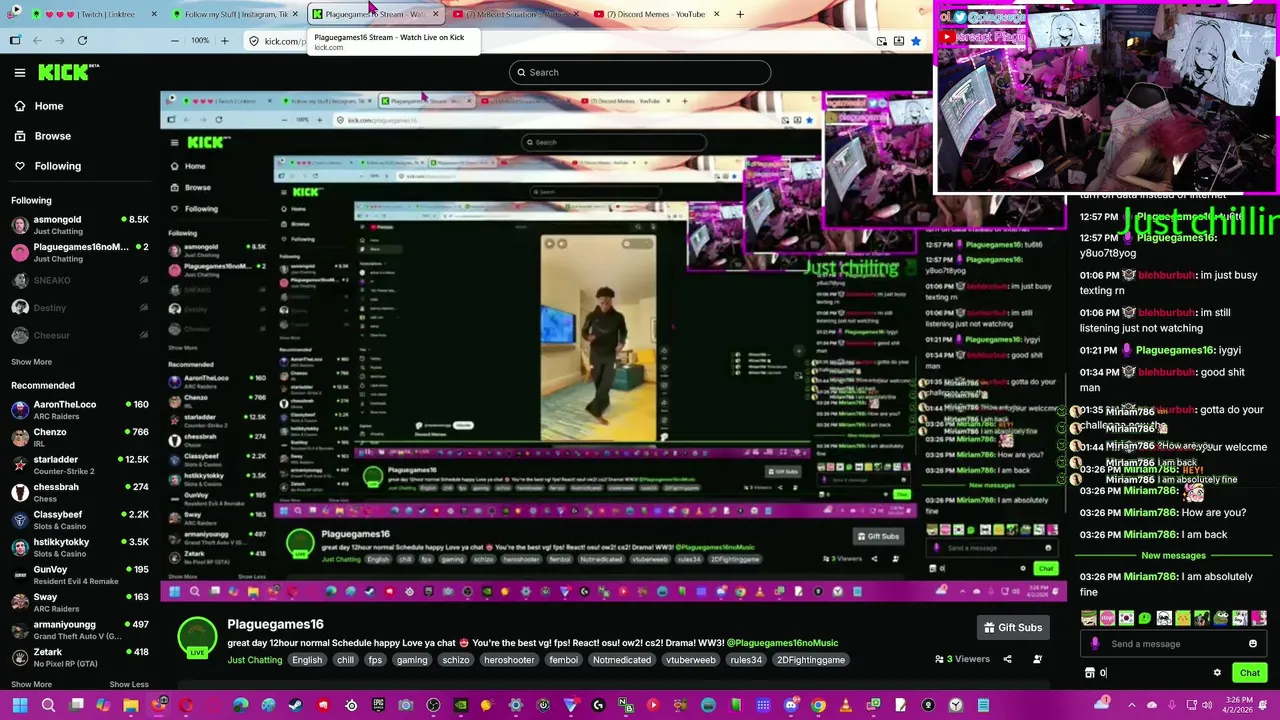The width and height of the screenshot is (1280, 720).
Task: Open Chenzo IRL recommended channel
Action: tap(80, 437)
